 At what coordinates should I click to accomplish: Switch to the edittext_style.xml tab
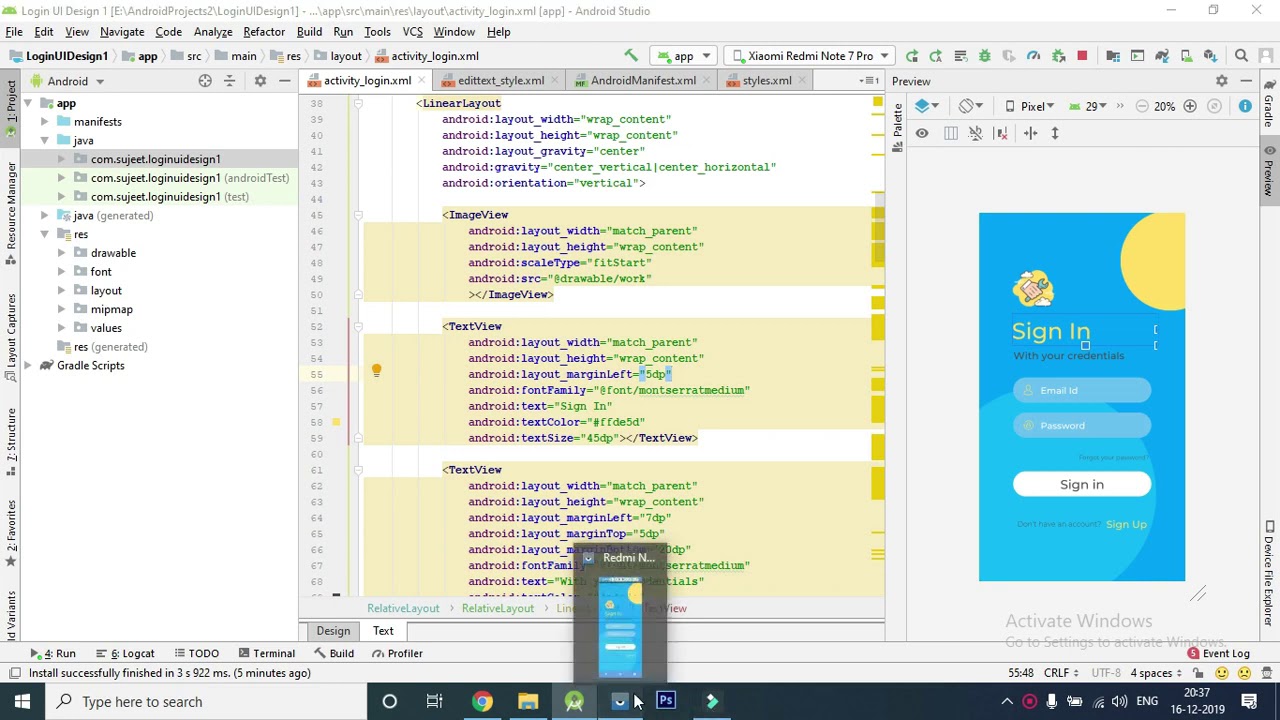(x=501, y=81)
